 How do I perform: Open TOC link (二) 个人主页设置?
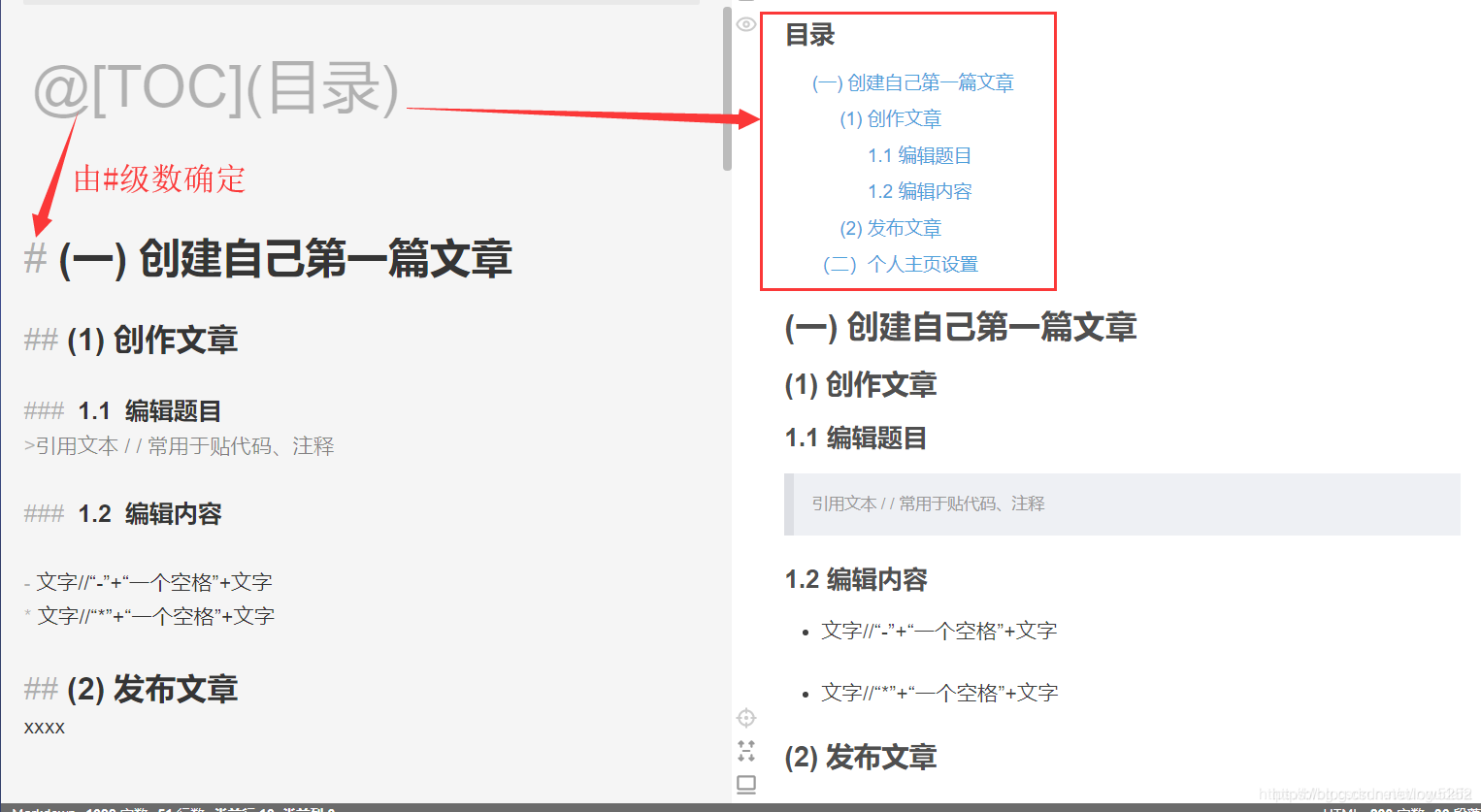click(901, 265)
